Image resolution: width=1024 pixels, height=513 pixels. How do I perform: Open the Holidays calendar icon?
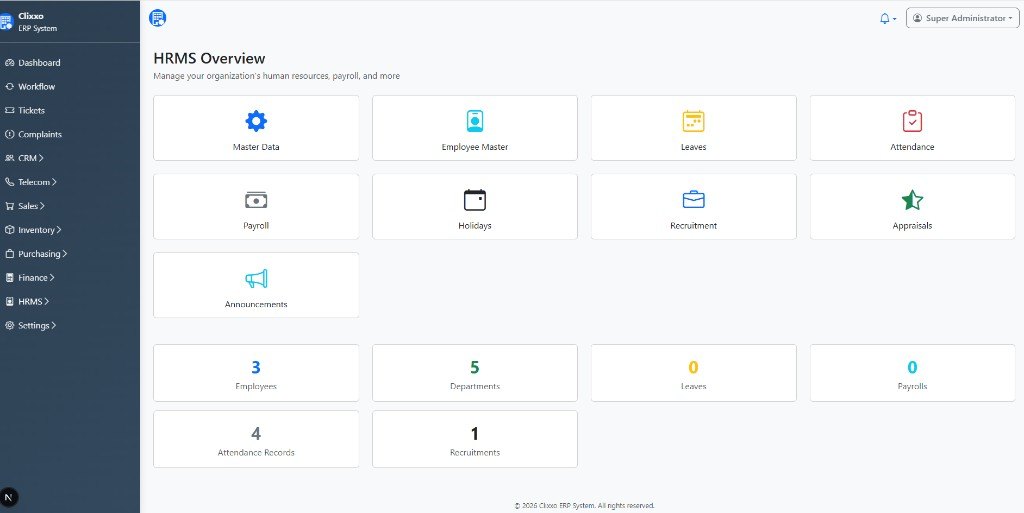point(475,200)
